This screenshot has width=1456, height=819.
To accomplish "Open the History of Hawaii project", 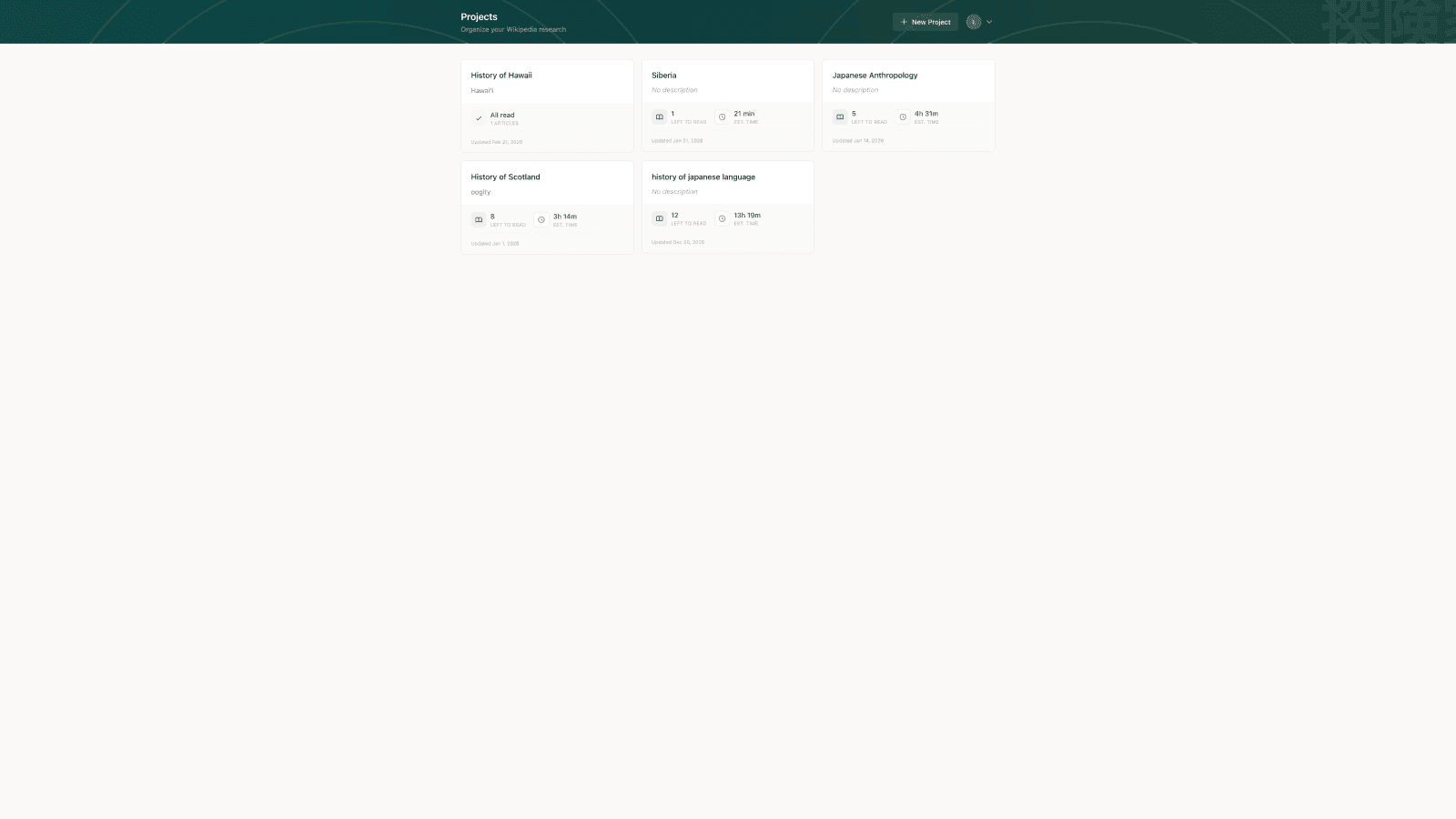I will pos(547,106).
